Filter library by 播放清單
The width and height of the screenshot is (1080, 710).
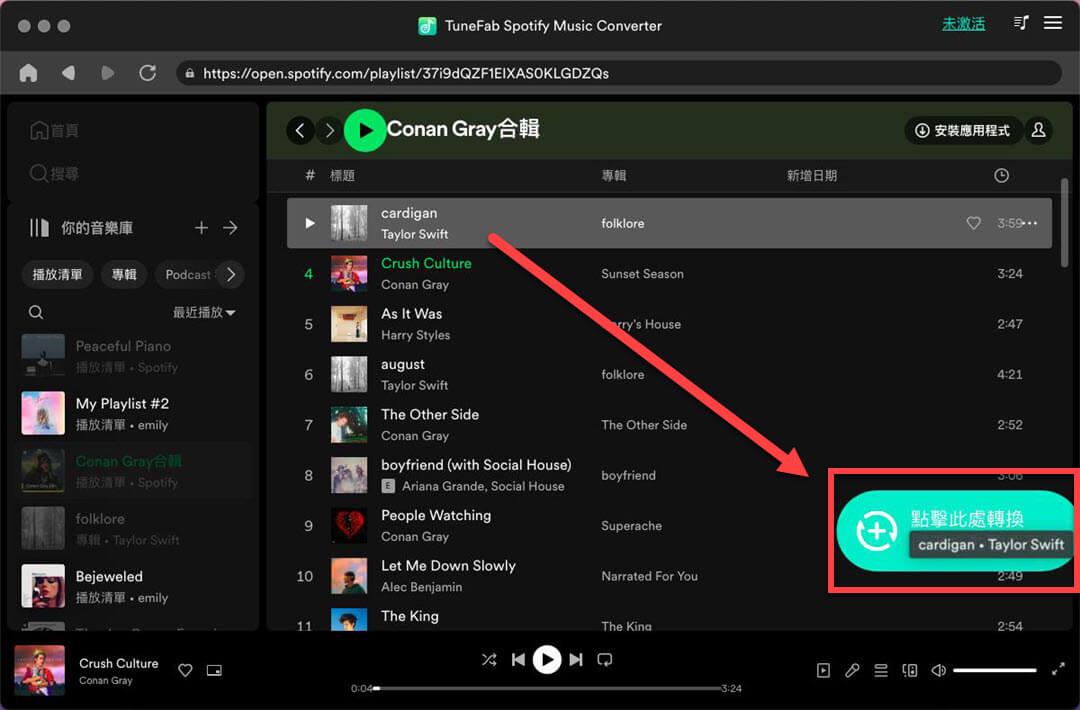coord(57,275)
